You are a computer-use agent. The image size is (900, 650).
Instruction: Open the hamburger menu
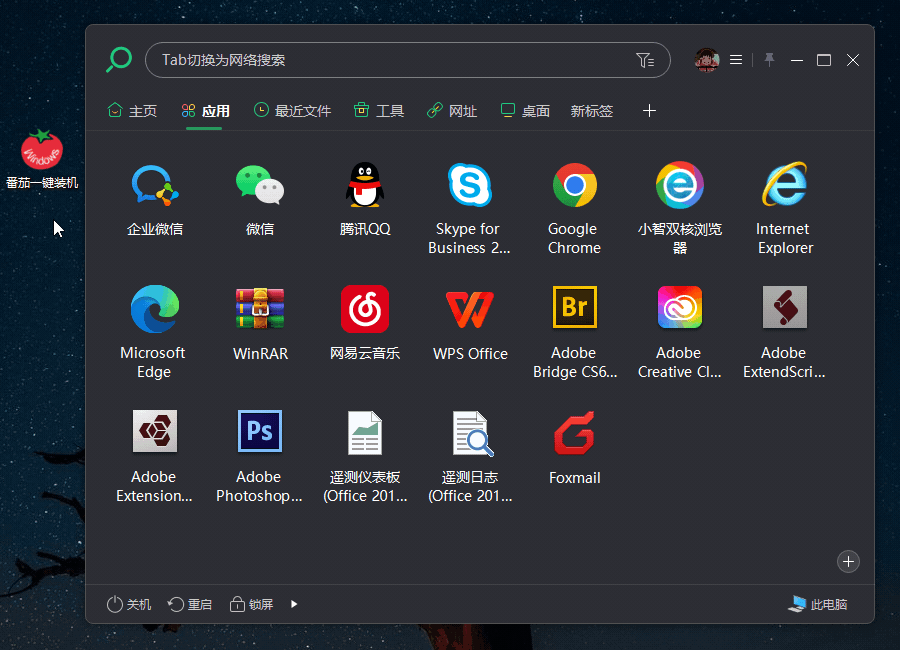736,60
